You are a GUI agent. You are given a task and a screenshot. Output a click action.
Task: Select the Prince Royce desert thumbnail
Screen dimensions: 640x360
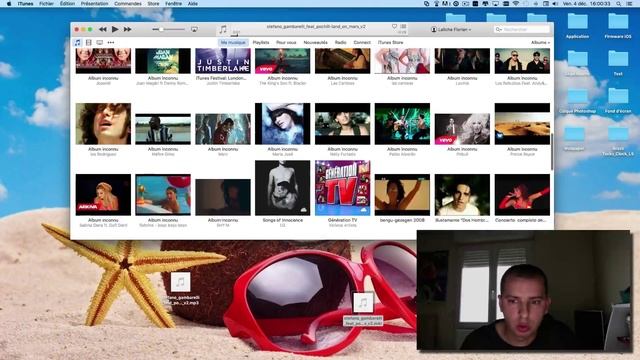pyautogui.click(x=522, y=124)
